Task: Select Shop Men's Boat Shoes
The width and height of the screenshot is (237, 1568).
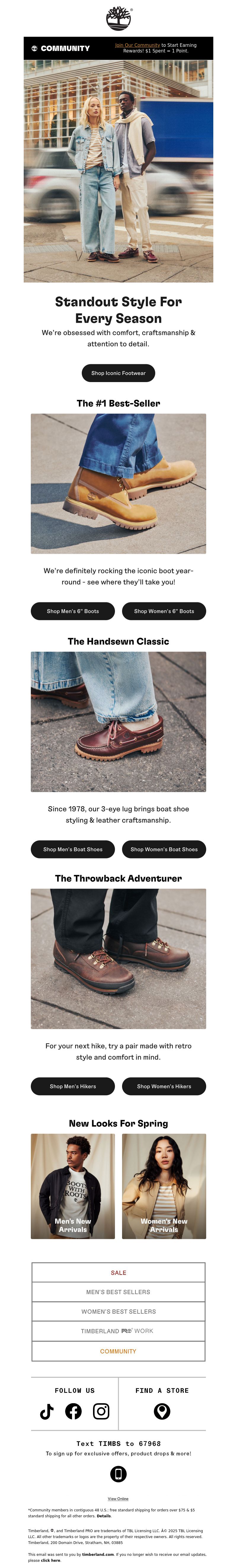Action: tap(73, 849)
